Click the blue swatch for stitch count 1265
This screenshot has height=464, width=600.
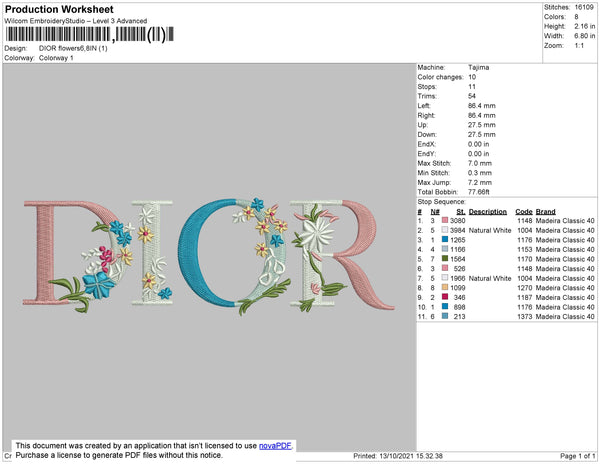445,239
